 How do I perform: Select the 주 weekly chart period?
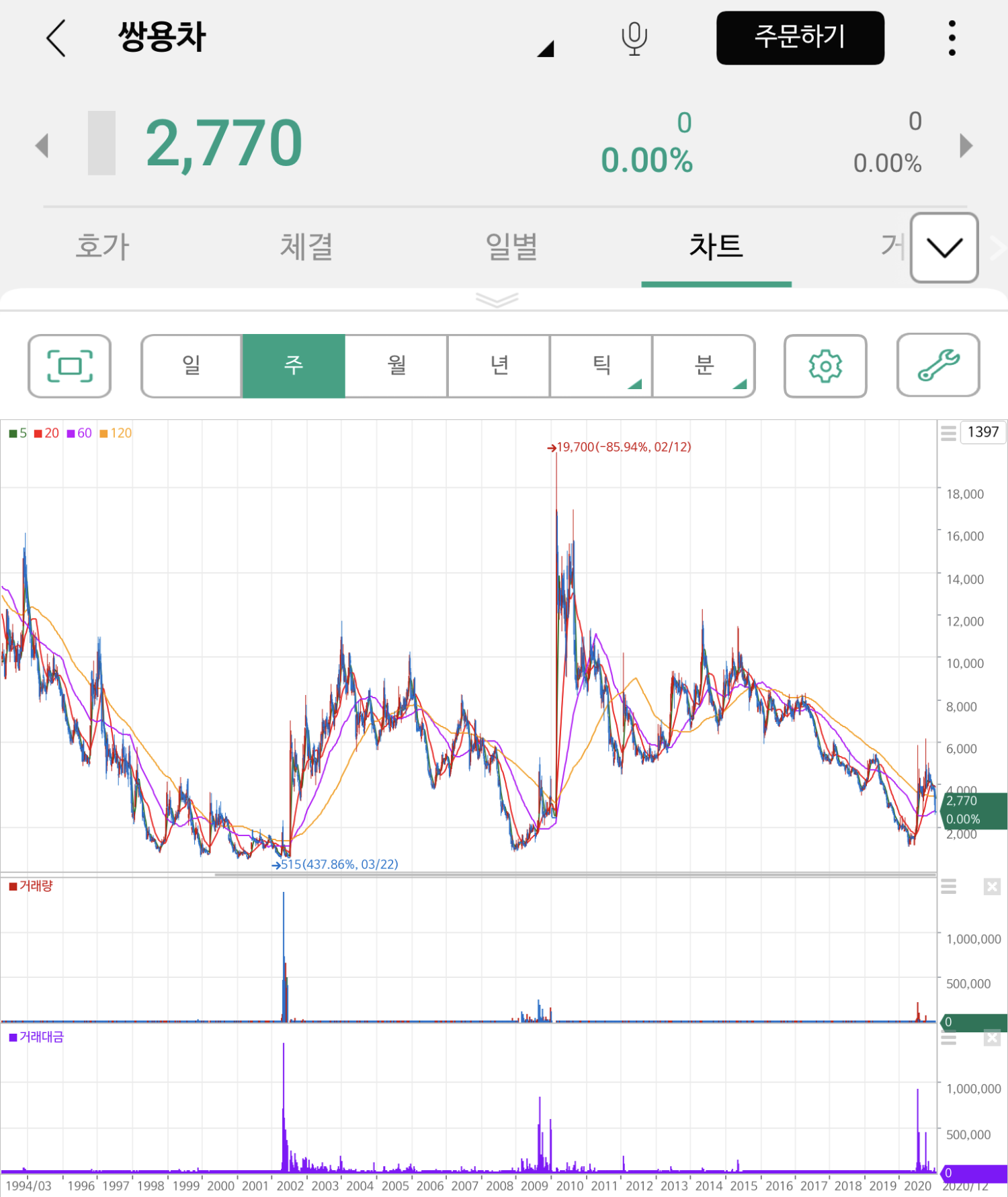point(294,366)
